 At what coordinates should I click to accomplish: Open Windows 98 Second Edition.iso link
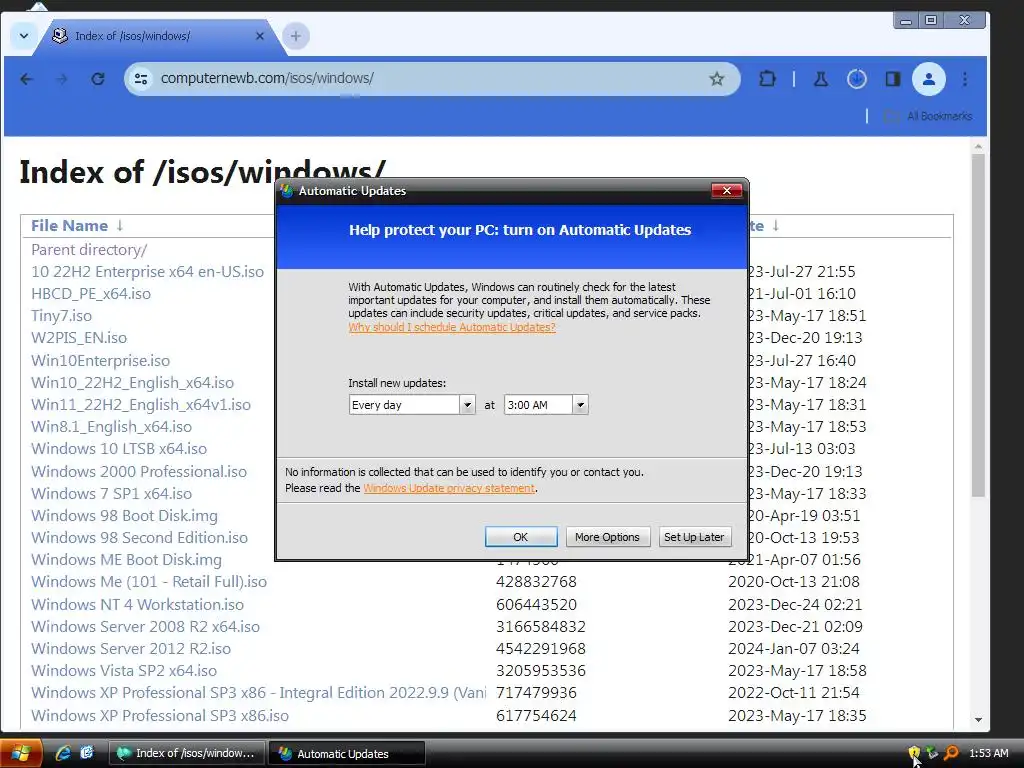(140, 537)
